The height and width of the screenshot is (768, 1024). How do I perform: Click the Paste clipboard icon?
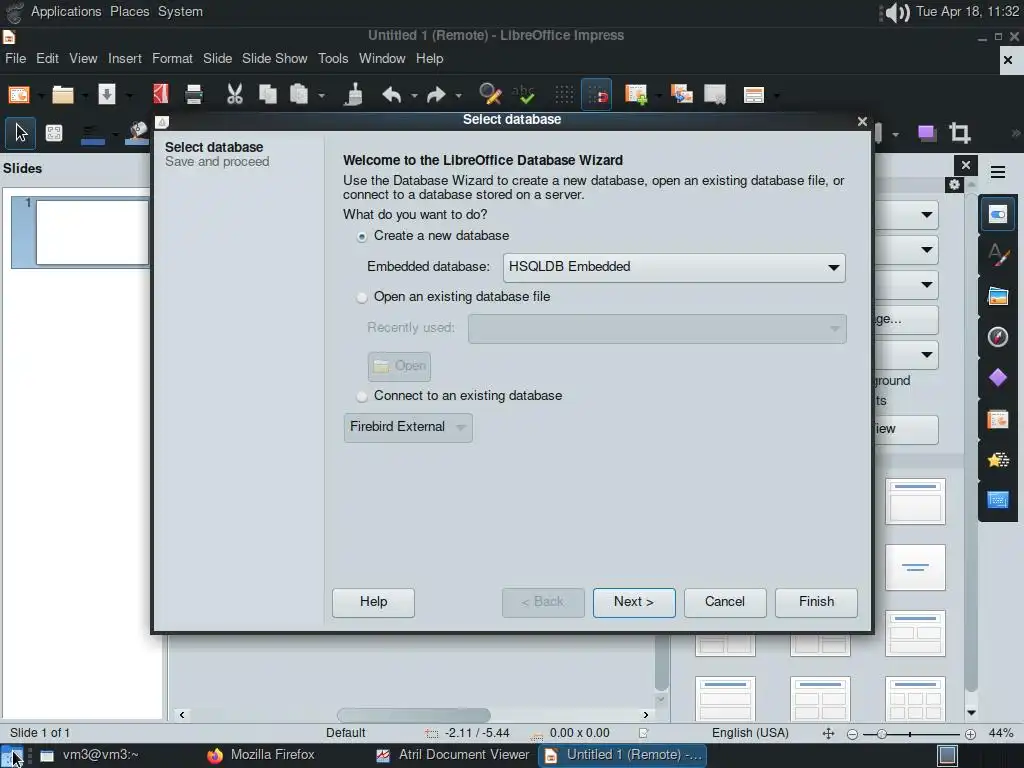(299, 95)
